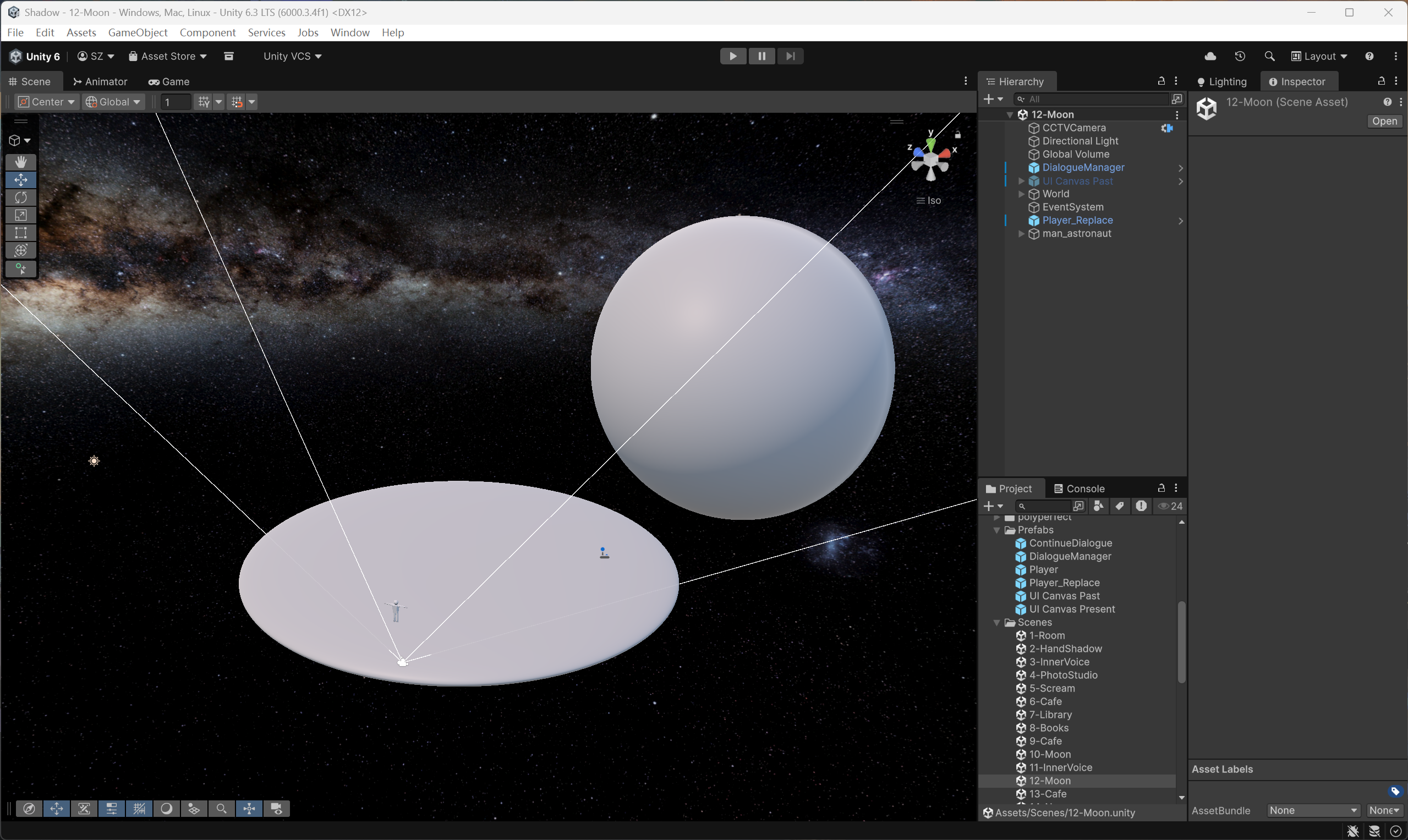Image resolution: width=1408 pixels, height=840 pixels.
Task: Open the GameObject menu
Action: pos(138,32)
